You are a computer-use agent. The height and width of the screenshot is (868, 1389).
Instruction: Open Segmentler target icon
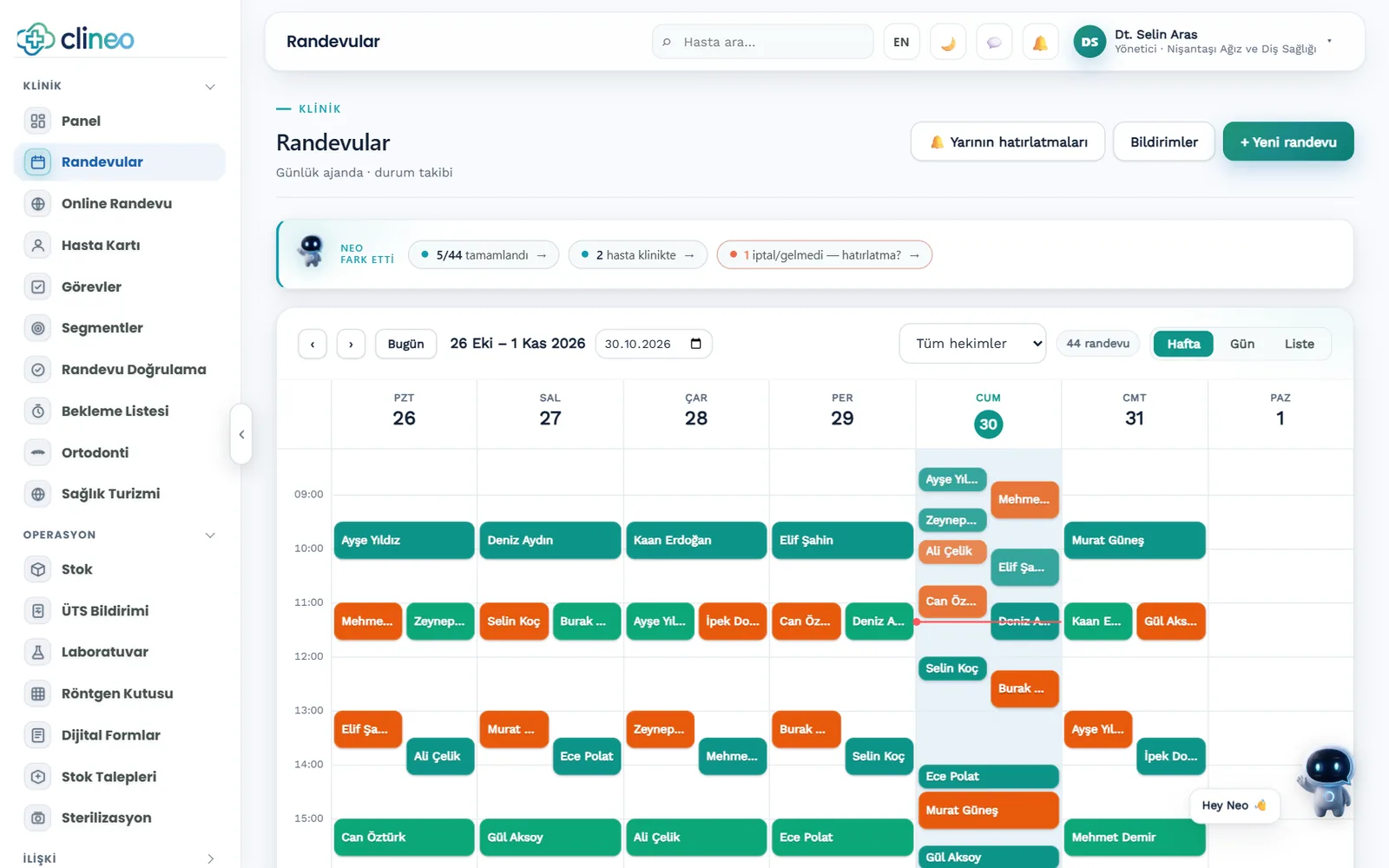[x=38, y=328]
